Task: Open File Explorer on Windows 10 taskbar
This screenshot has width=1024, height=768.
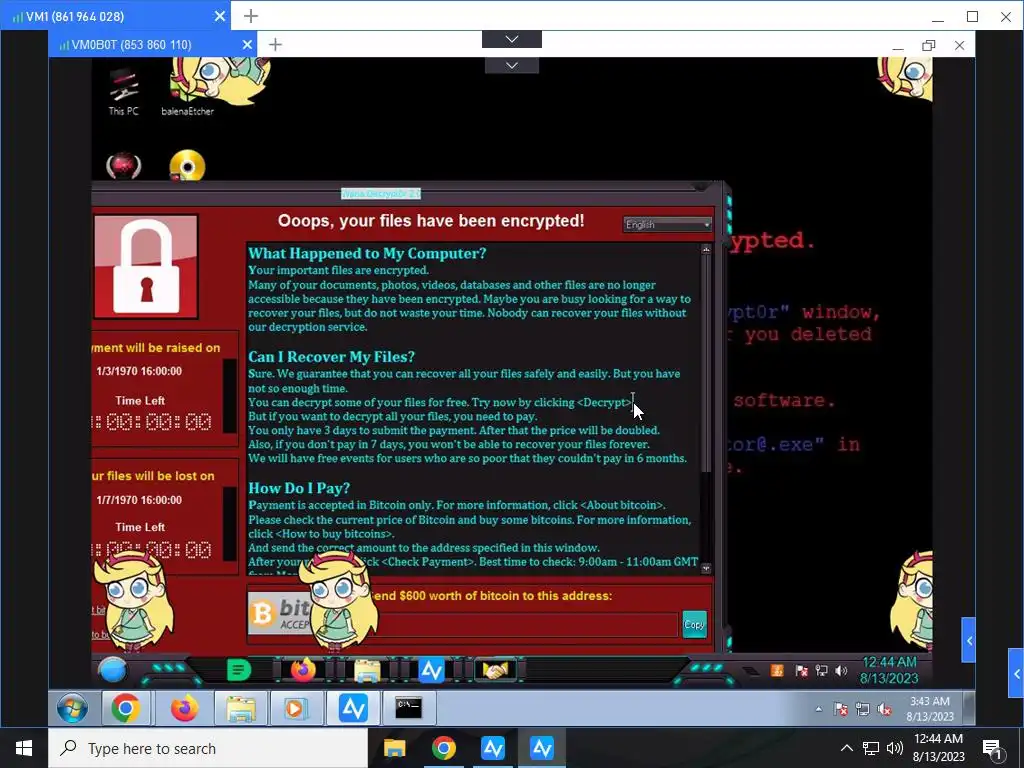Action: pyautogui.click(x=394, y=748)
